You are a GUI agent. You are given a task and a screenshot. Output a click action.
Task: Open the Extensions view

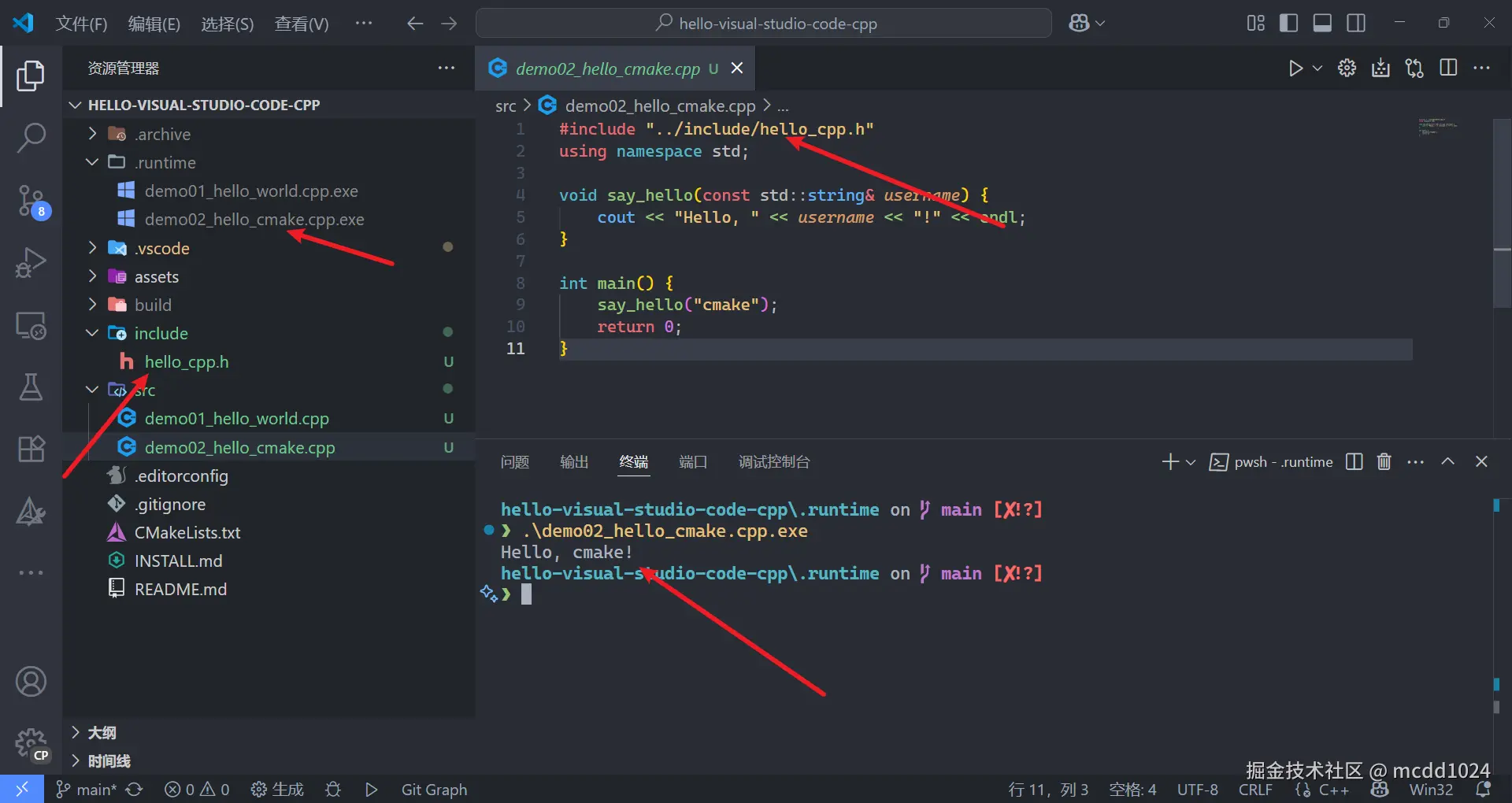point(31,449)
